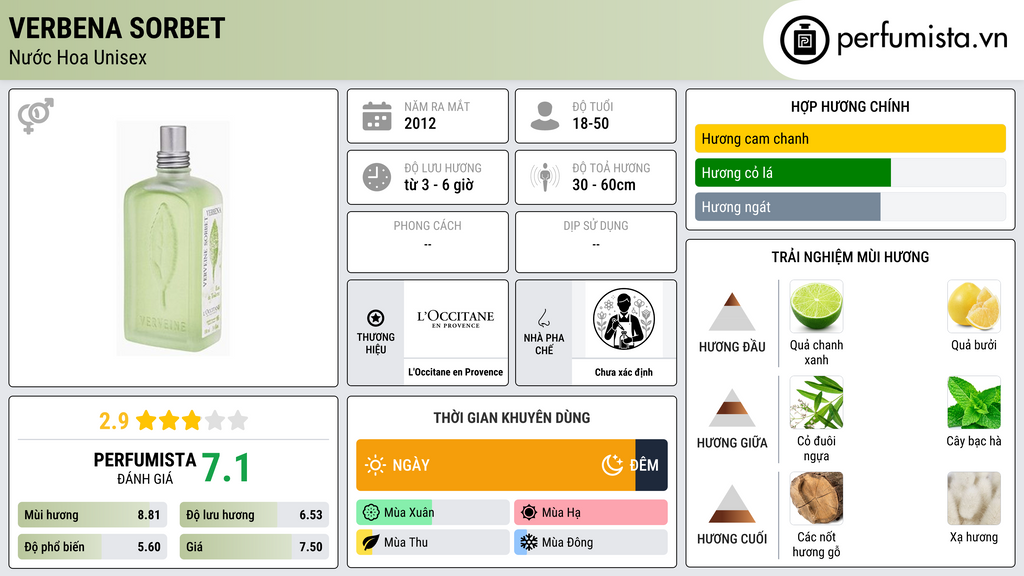Viewport: 1024px width, 576px height.
Task: Click the nose icon above Nhà pha chế
Action: (x=543, y=318)
